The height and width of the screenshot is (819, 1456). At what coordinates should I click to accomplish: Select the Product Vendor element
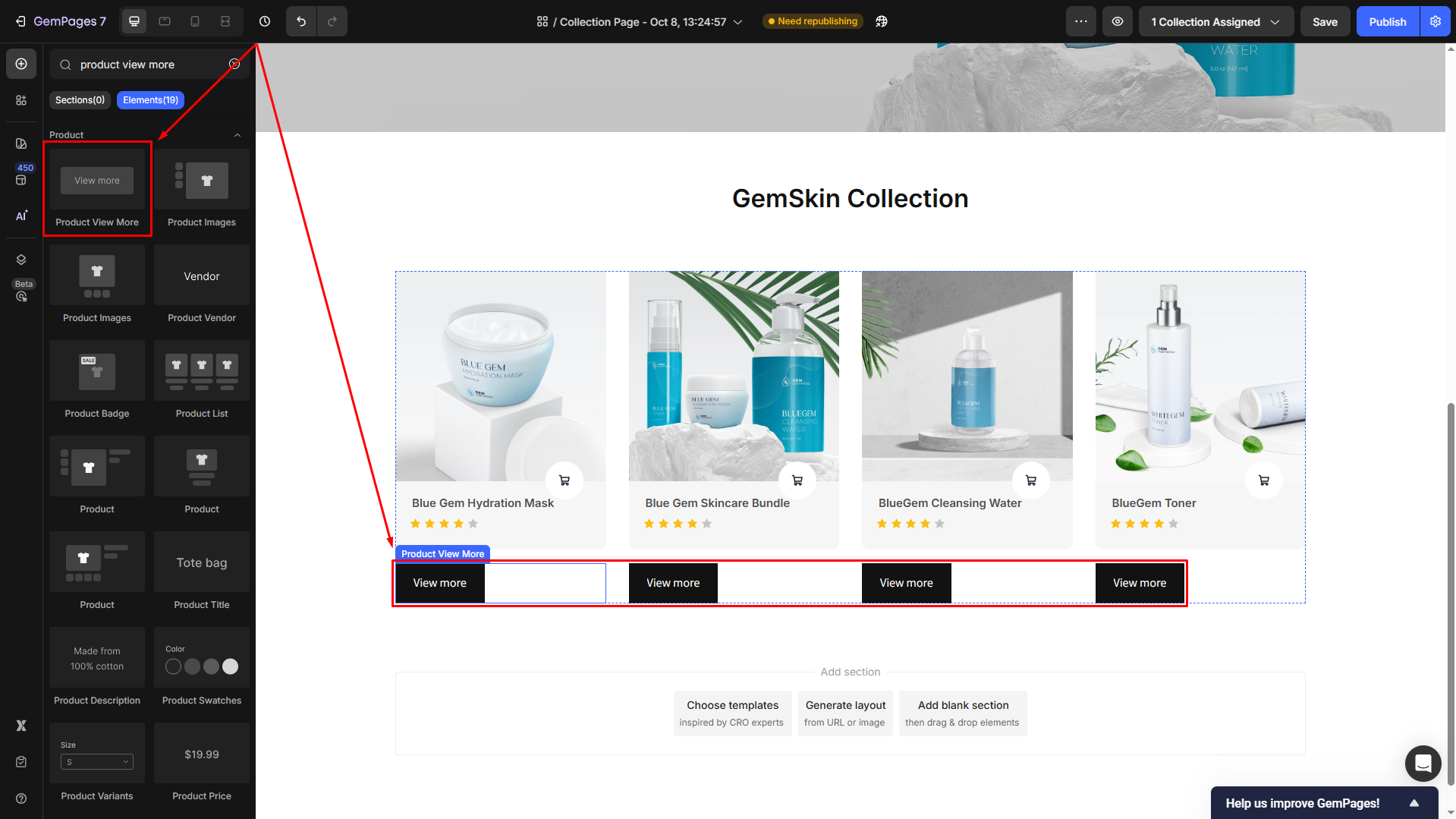click(202, 285)
